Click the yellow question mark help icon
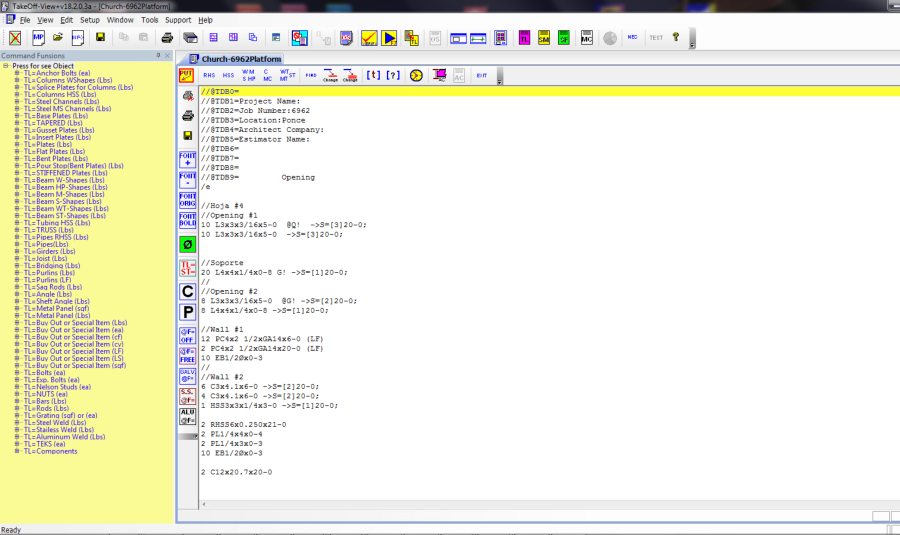 tap(676, 37)
